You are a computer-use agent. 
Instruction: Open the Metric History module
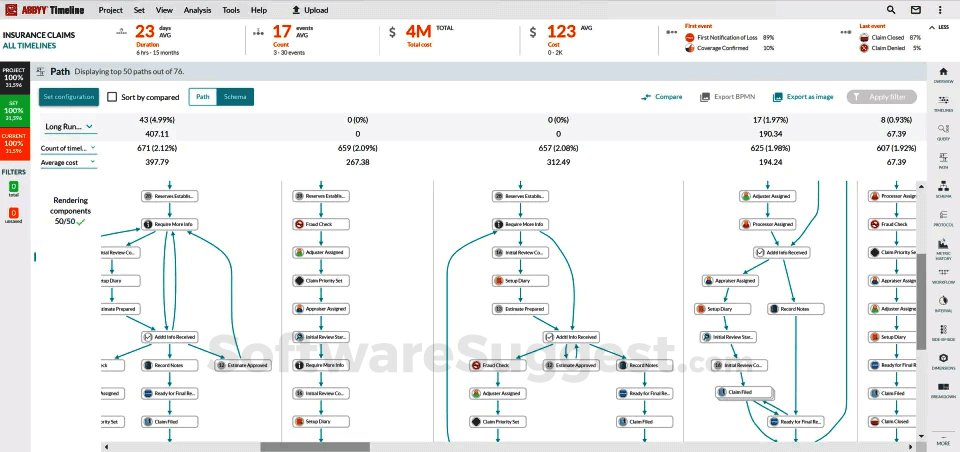(x=943, y=249)
